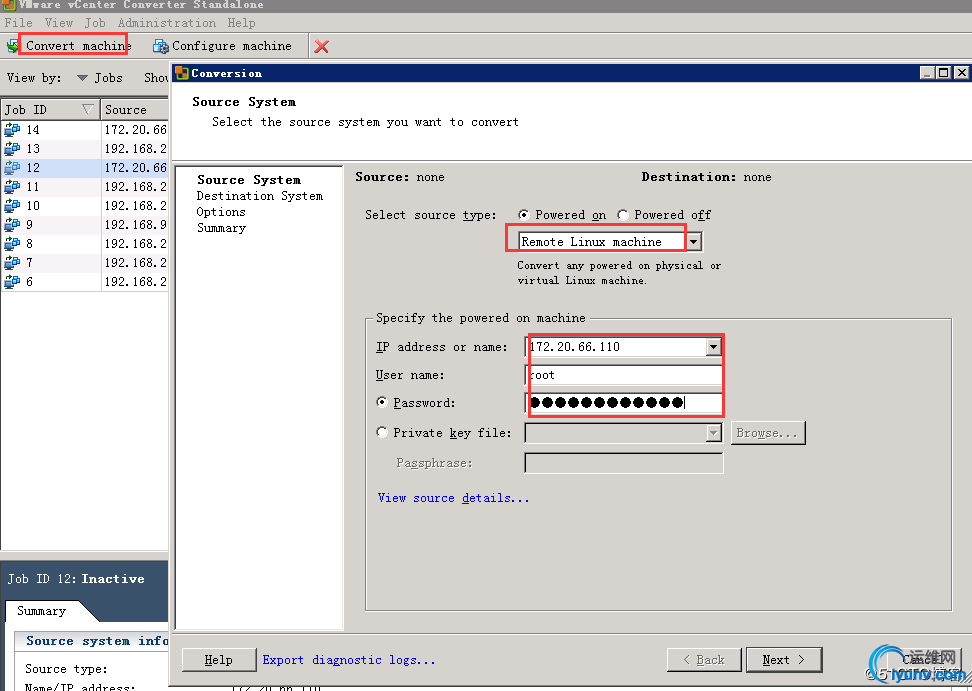Choose the Password authentication radio button
The height and width of the screenshot is (691, 972).
click(382, 402)
